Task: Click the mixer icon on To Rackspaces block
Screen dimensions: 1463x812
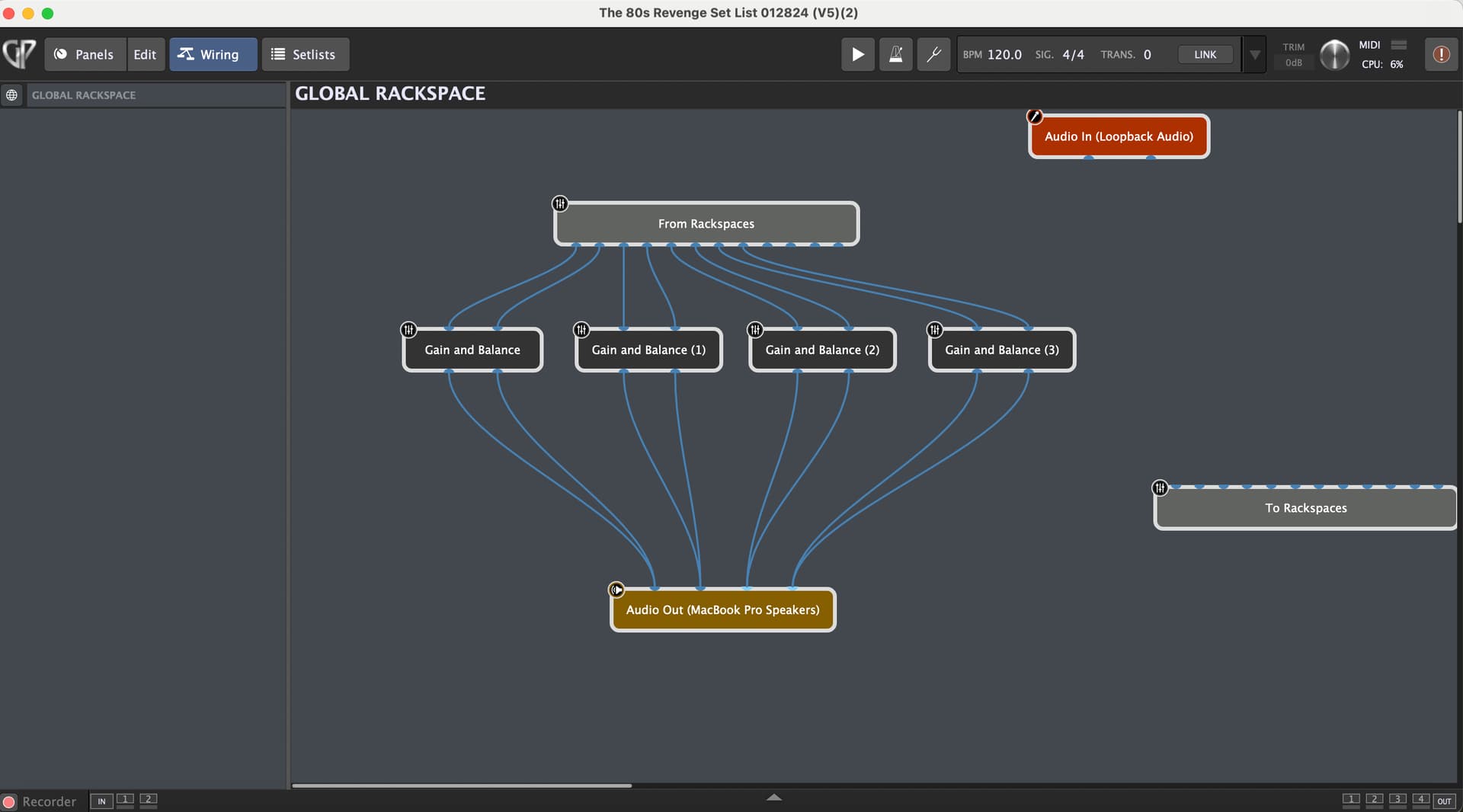Action: pos(1160,488)
